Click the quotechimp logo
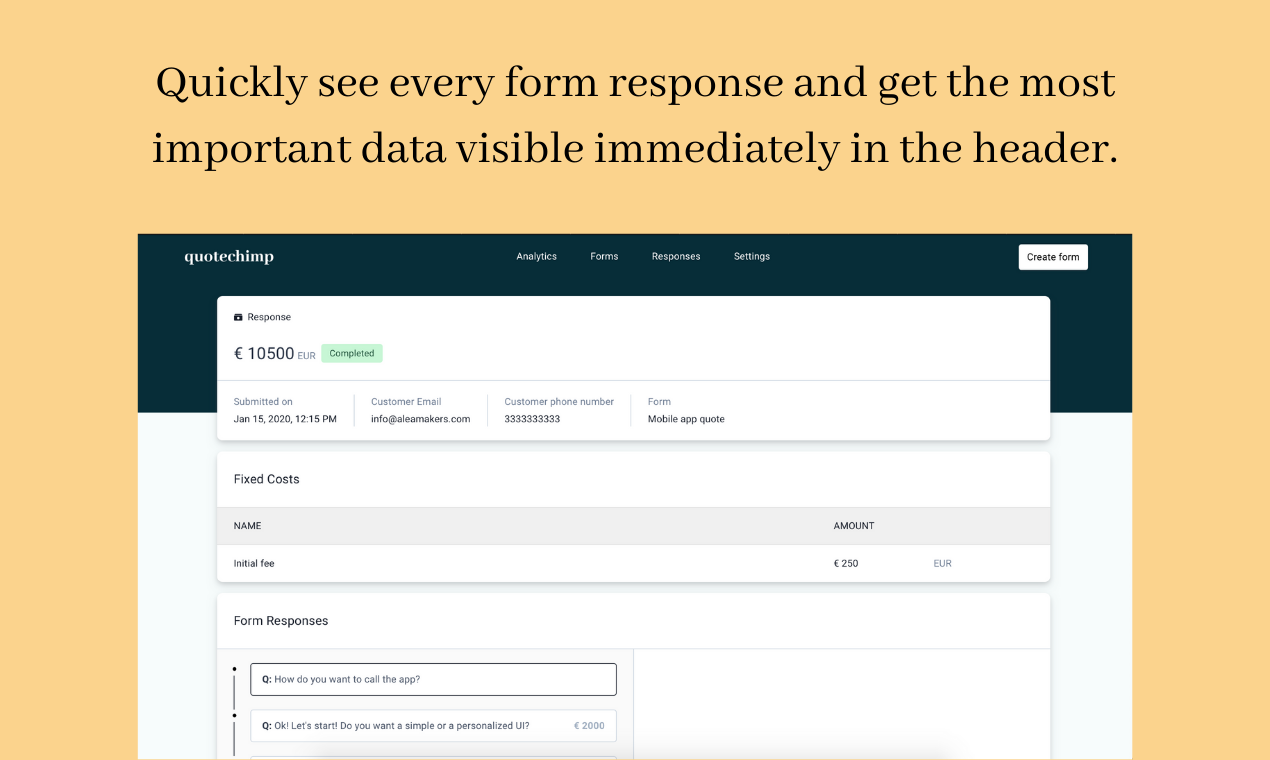1270x760 pixels. [229, 257]
